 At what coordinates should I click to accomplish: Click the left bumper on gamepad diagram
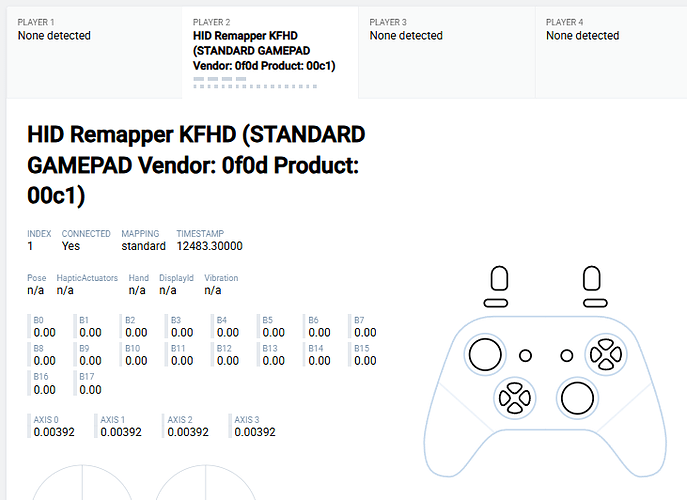click(x=496, y=303)
